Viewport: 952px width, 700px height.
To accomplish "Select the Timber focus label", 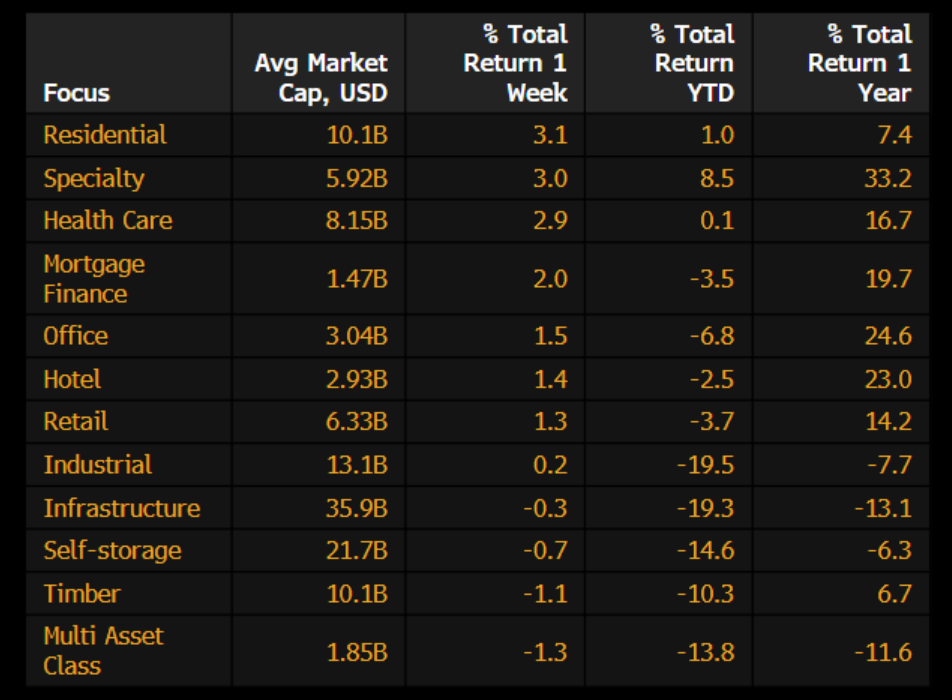I will coord(82,594).
